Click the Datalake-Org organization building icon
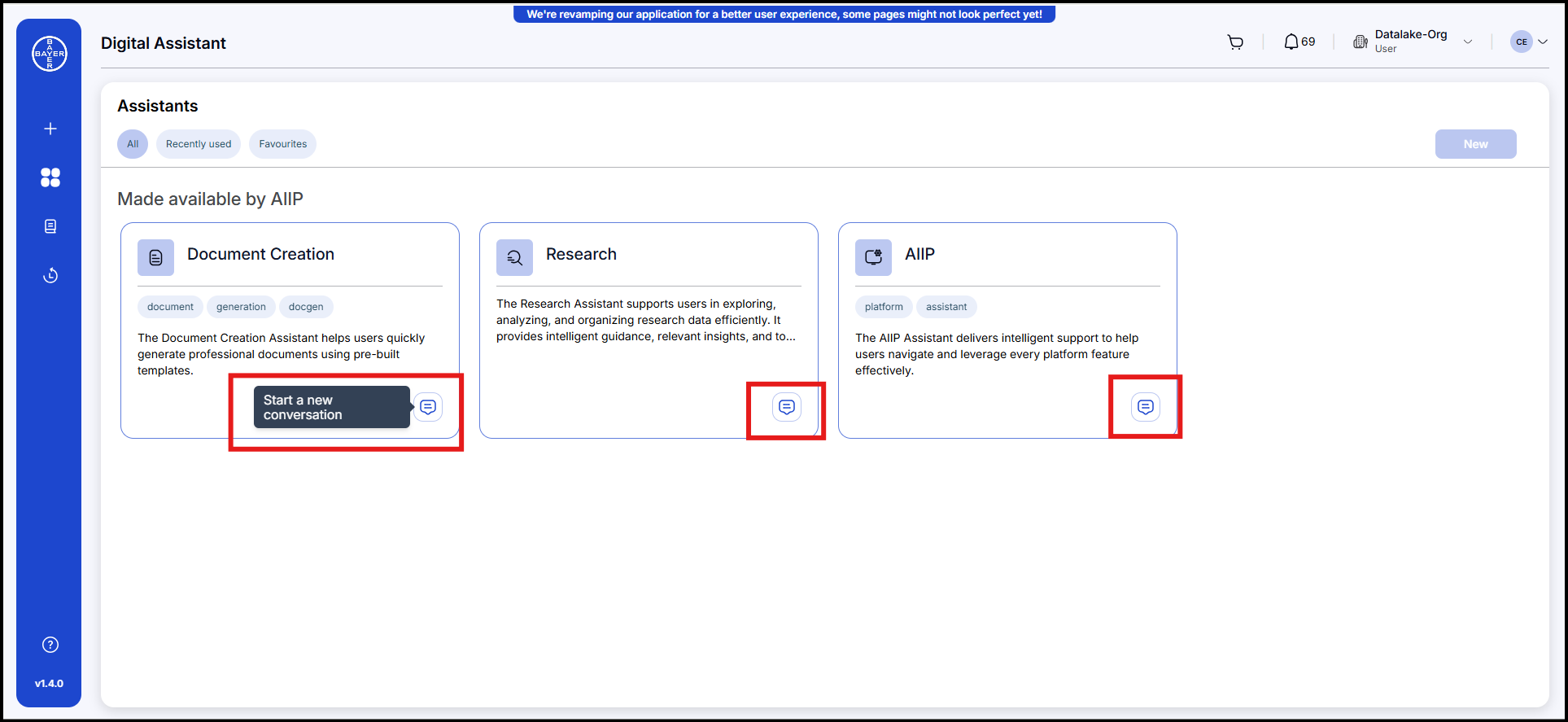The height and width of the screenshot is (722, 1568). (x=1360, y=42)
